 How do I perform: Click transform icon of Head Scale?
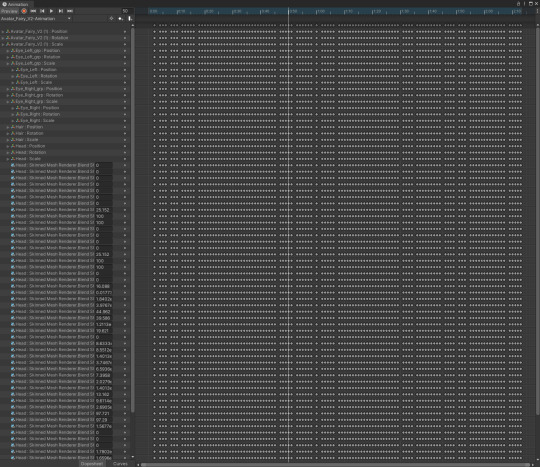13,159
